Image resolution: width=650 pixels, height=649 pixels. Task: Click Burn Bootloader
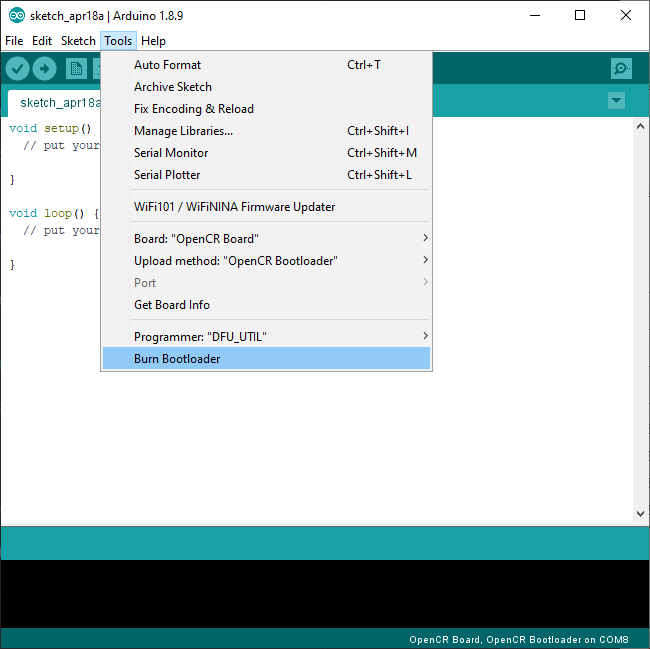tap(266, 358)
